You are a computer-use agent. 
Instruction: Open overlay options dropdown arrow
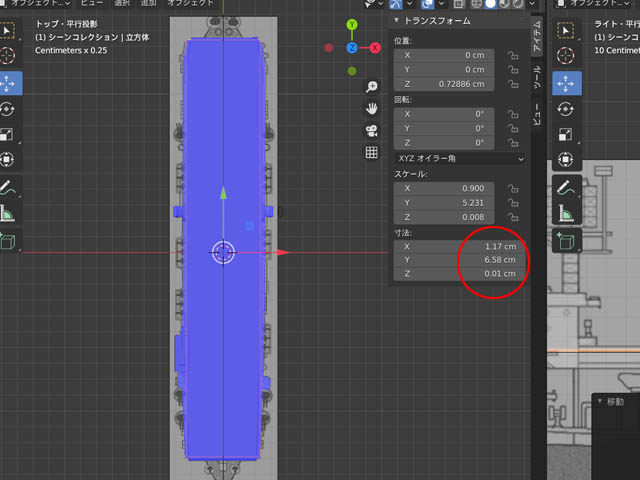(x=441, y=4)
